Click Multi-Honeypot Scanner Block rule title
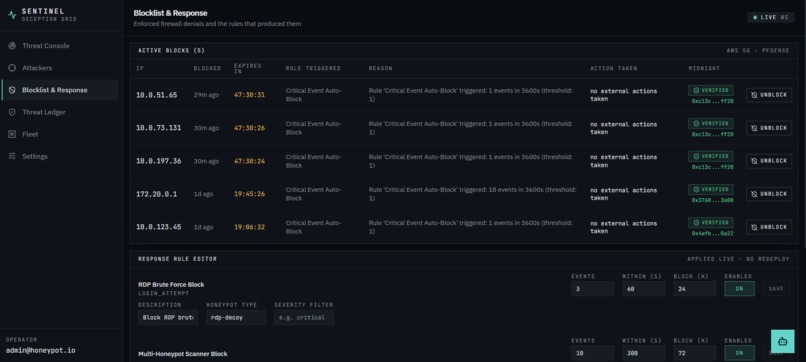The image size is (806, 362). pos(182,354)
